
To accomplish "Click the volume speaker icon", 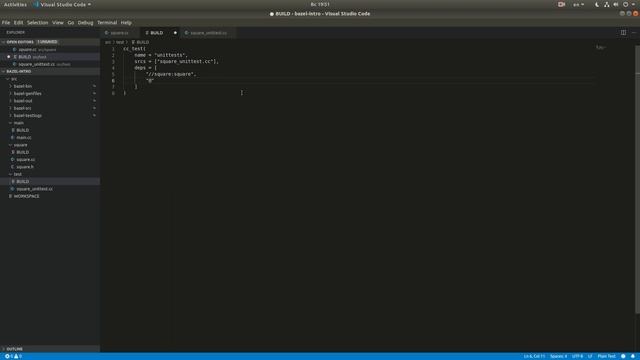I will (616, 4).
